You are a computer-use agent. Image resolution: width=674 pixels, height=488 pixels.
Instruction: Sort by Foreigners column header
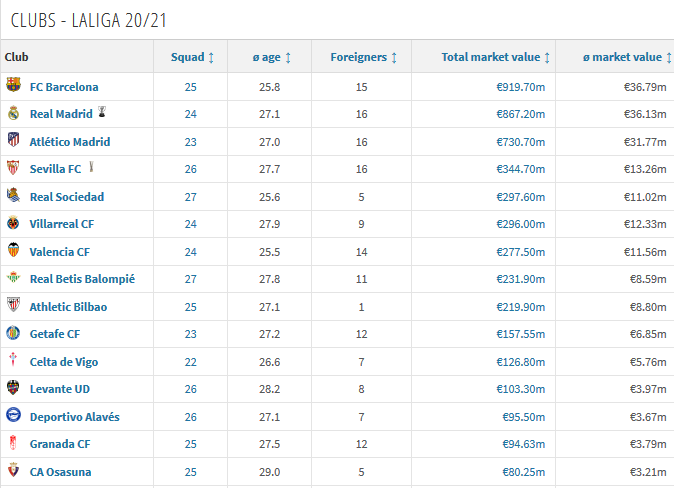(x=364, y=57)
